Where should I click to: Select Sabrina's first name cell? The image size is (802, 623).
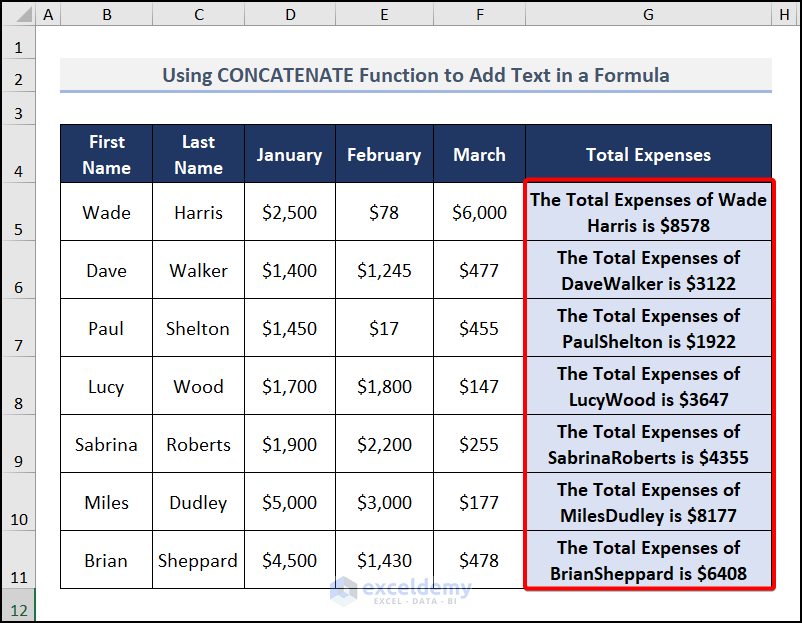coord(106,444)
